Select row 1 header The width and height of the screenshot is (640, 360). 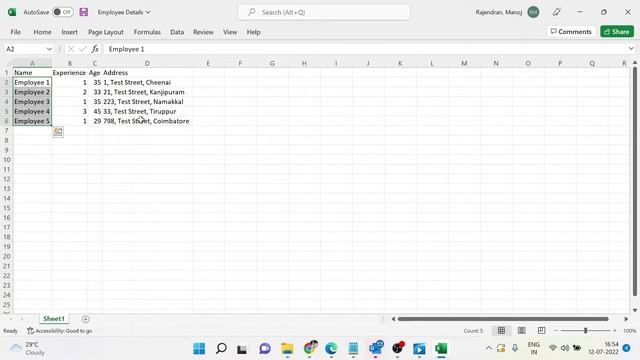coord(6,73)
